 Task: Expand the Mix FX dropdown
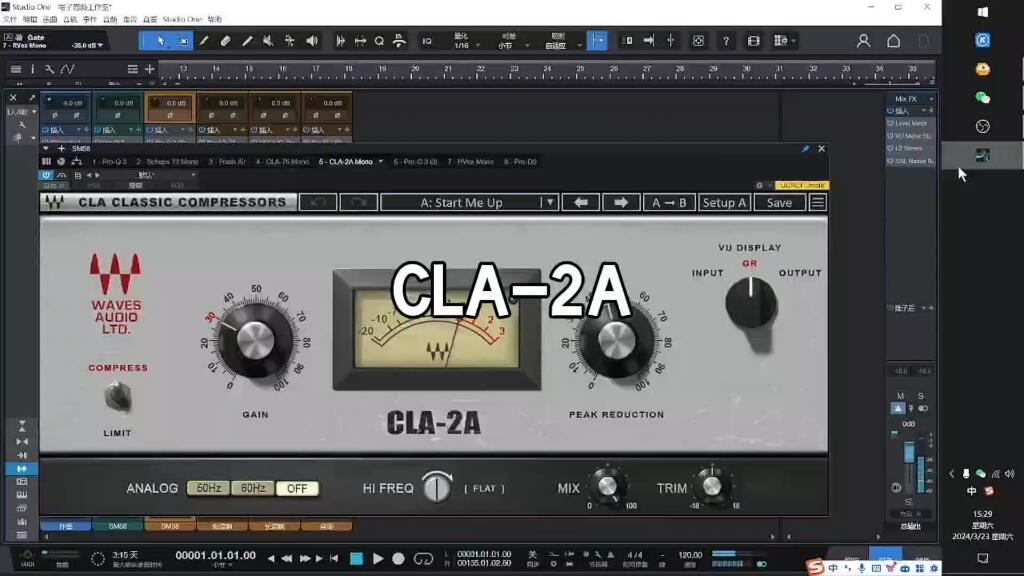click(931, 99)
